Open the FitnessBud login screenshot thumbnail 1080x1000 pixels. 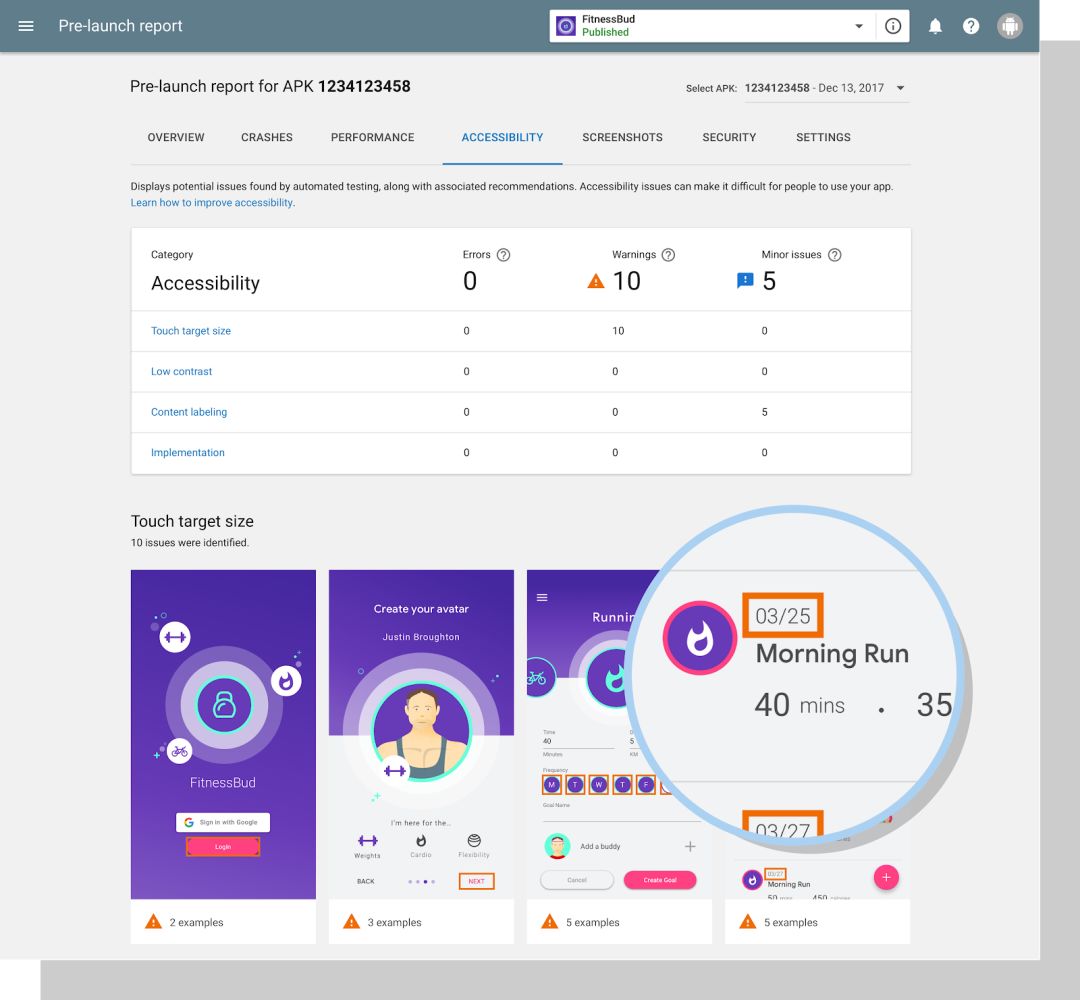(x=223, y=734)
